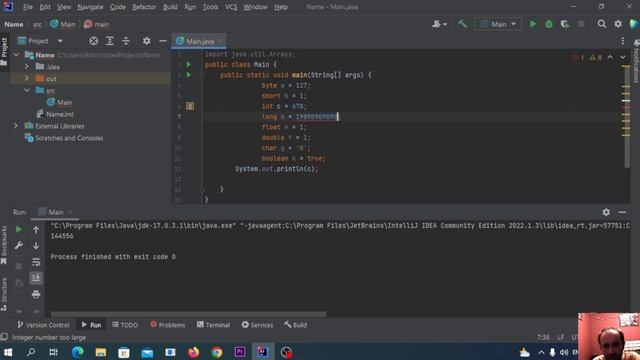Run with coverage icon in toolbar
The width and height of the screenshot is (640, 360).
click(x=565, y=24)
